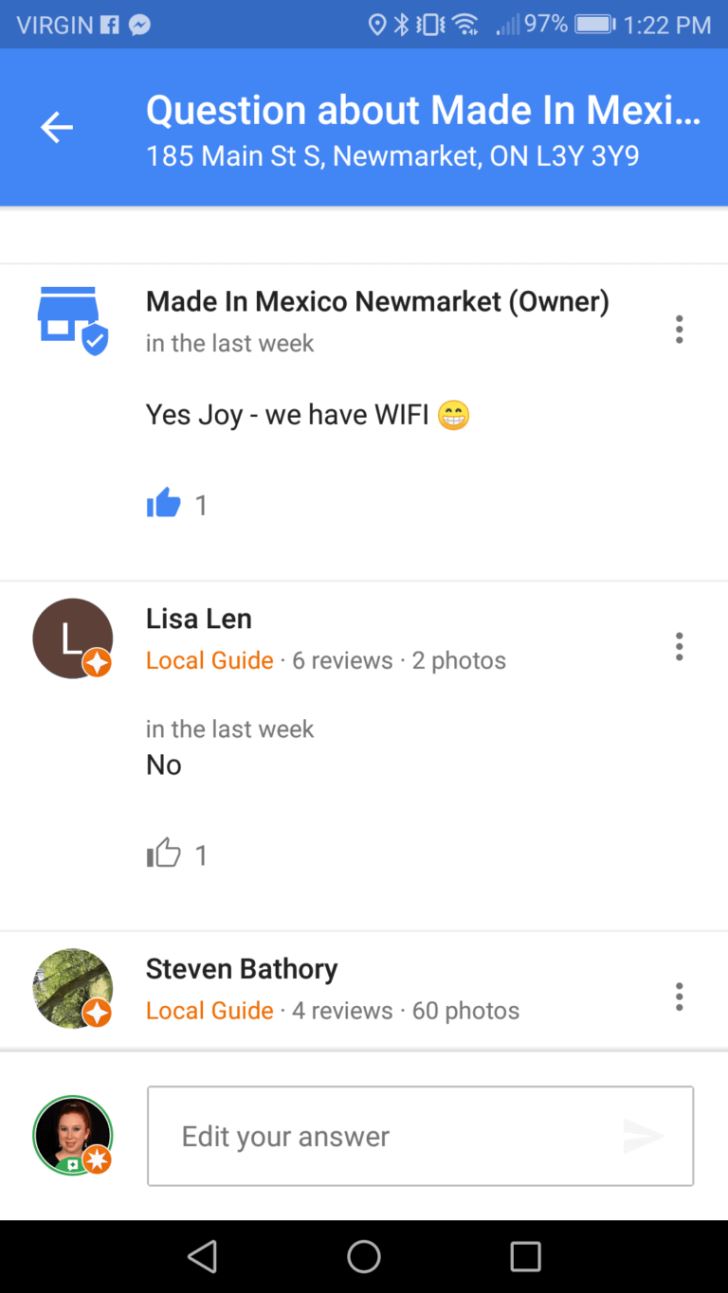Image resolution: width=728 pixels, height=1293 pixels.
Task: Open options menu for Steven Bathory's answer
Action: pos(679,996)
